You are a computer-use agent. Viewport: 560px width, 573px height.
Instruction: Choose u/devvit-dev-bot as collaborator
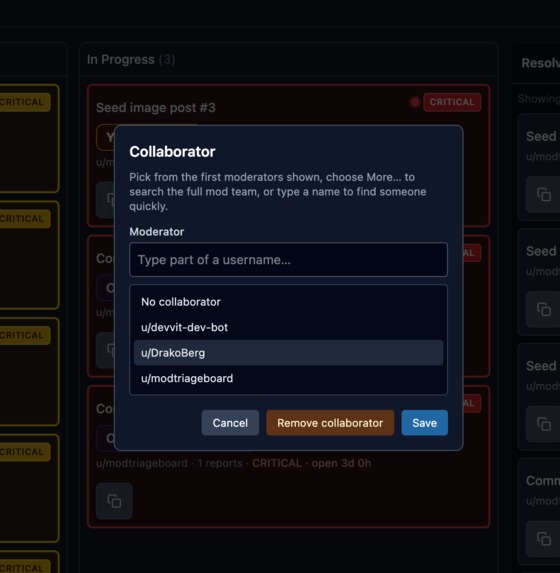pos(288,327)
